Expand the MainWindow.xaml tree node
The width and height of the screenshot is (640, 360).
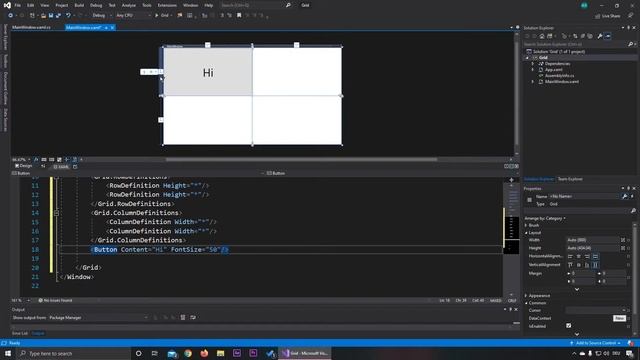[x=533, y=82]
